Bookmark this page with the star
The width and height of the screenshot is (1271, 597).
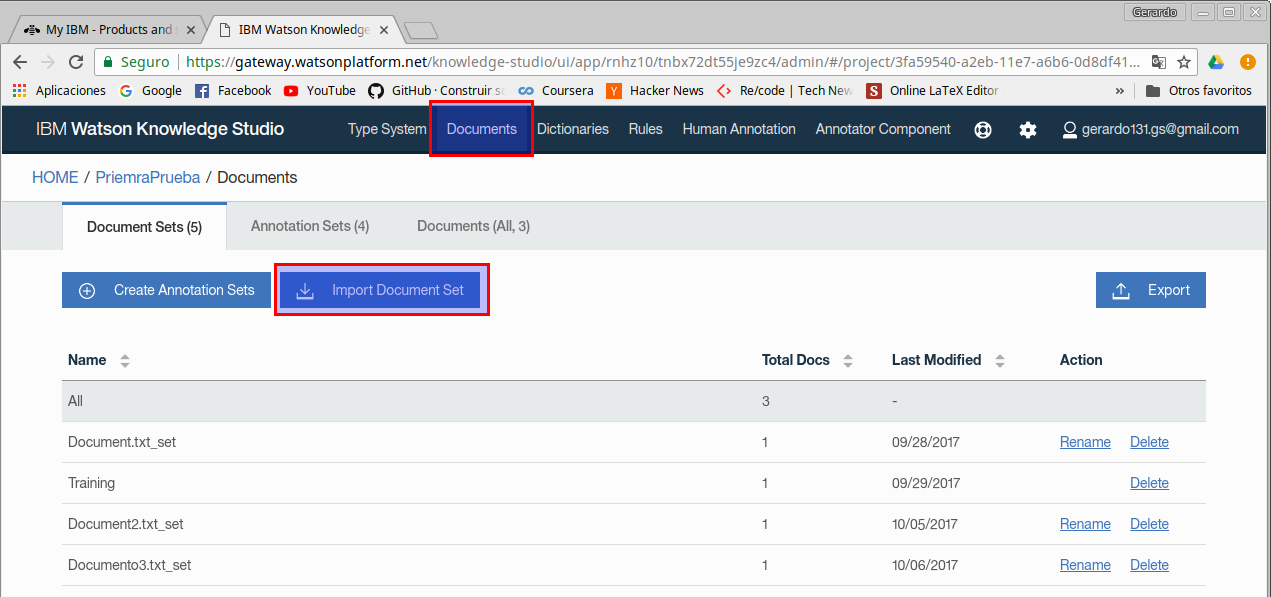click(1184, 62)
